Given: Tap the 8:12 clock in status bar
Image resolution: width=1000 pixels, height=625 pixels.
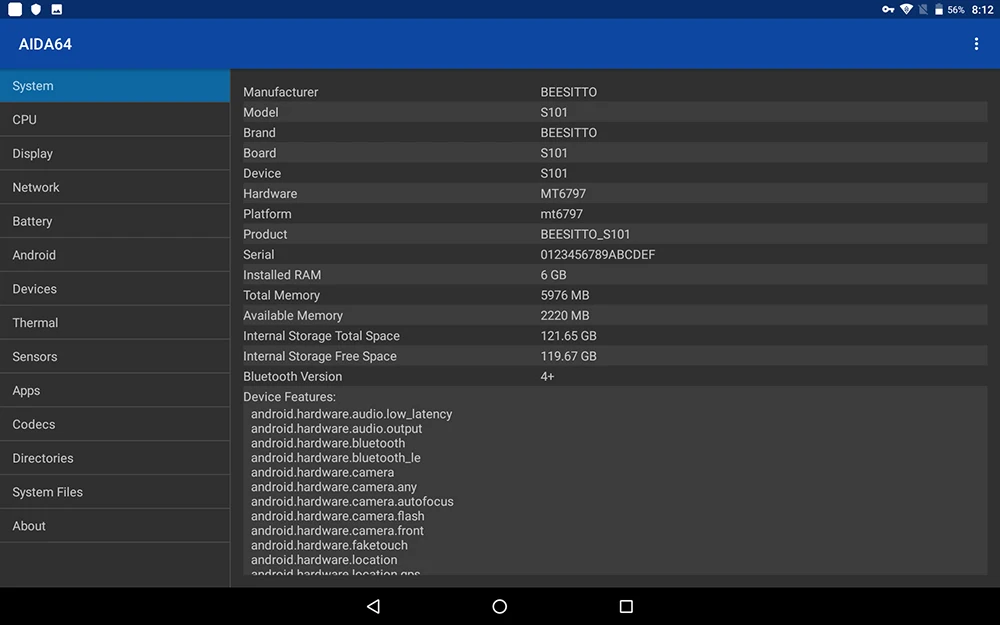Looking at the screenshot, I should (x=984, y=10).
